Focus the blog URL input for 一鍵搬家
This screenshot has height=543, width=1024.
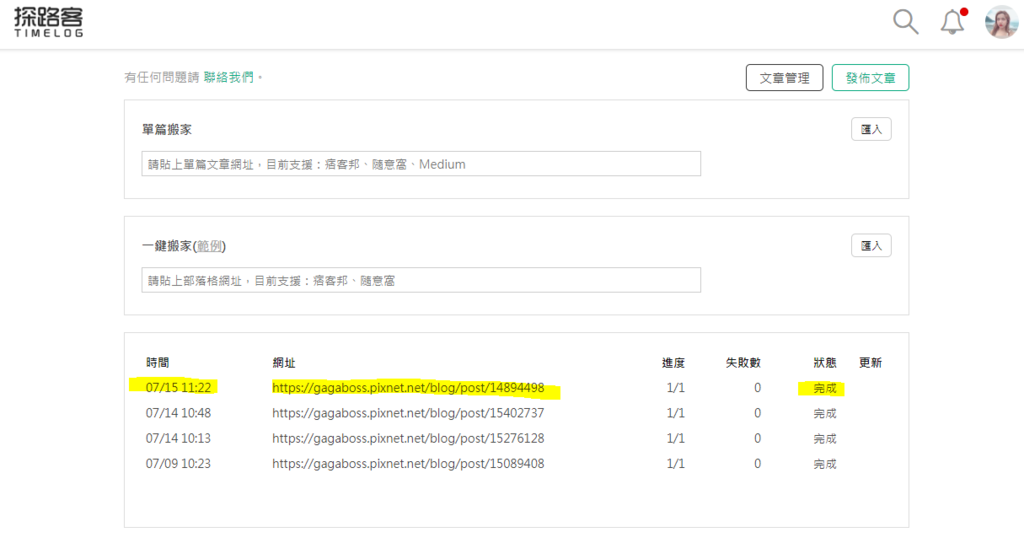pyautogui.click(x=421, y=280)
